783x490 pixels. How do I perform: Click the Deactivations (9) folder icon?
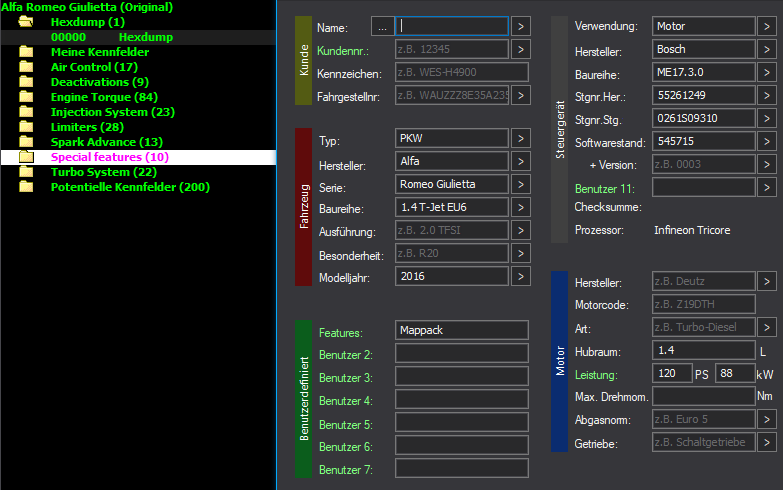pos(26,82)
